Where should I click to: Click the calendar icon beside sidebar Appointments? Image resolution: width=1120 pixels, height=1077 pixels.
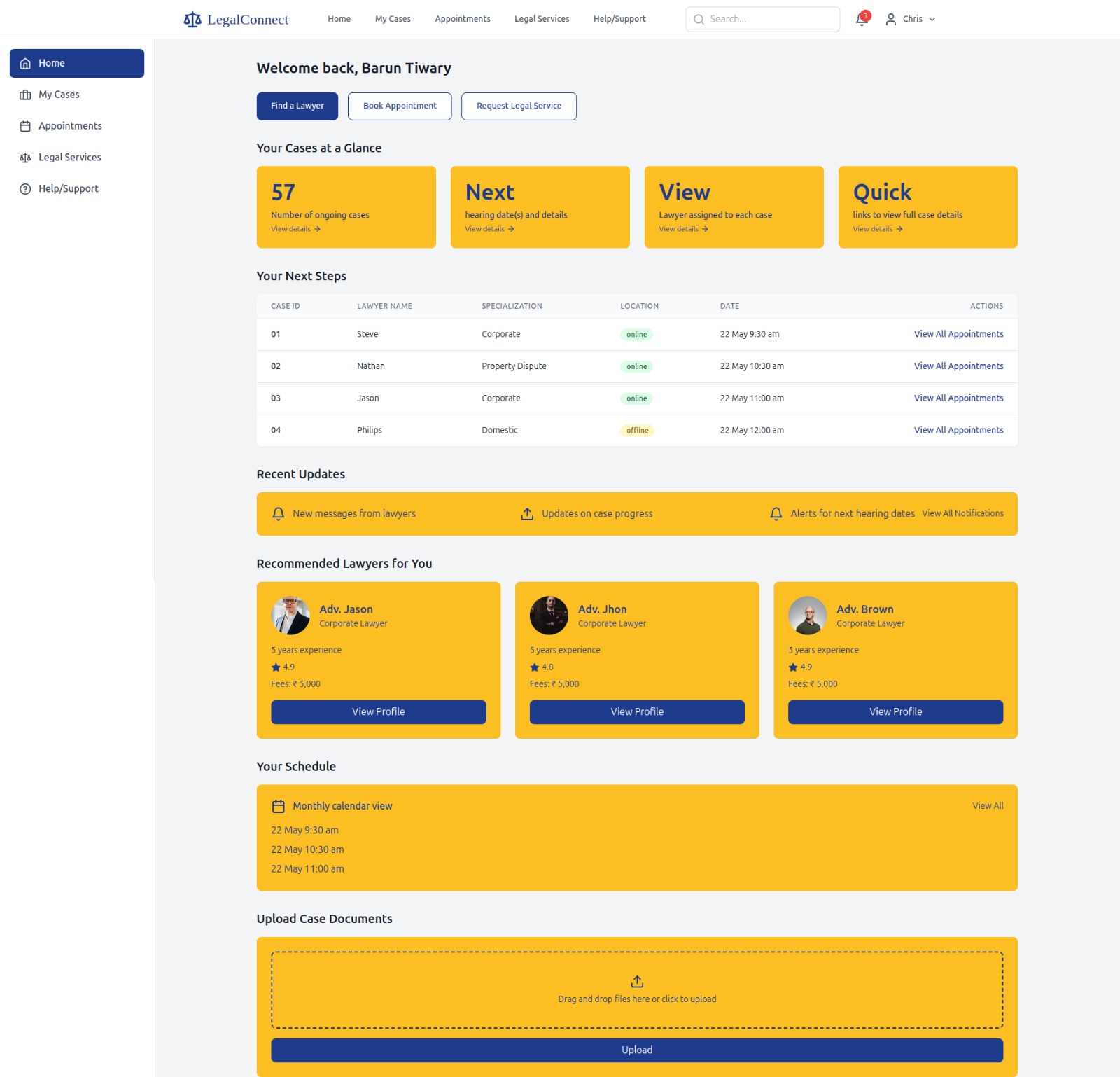[x=25, y=127]
